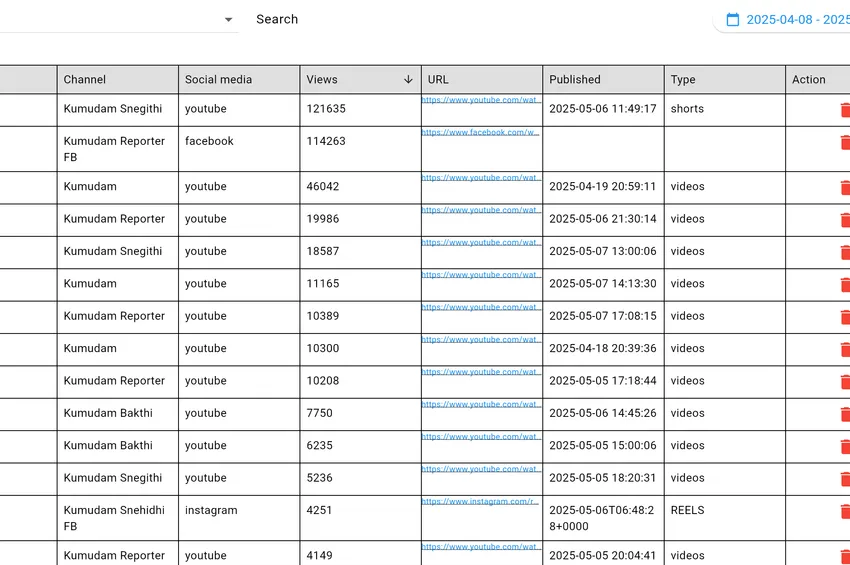
Task: Open the Facebook URL link
Action: pos(480,132)
